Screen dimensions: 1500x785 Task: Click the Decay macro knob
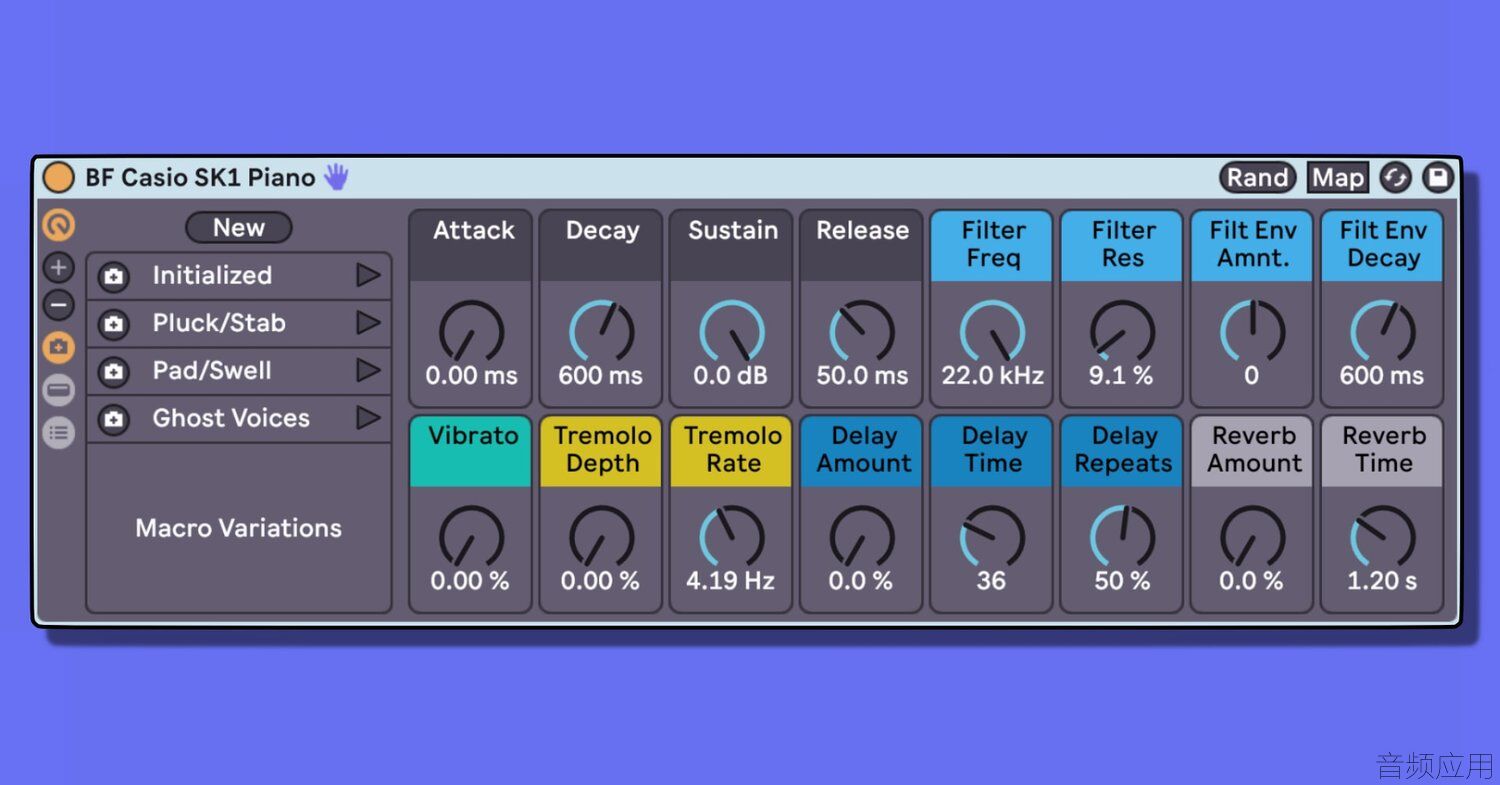(601, 332)
